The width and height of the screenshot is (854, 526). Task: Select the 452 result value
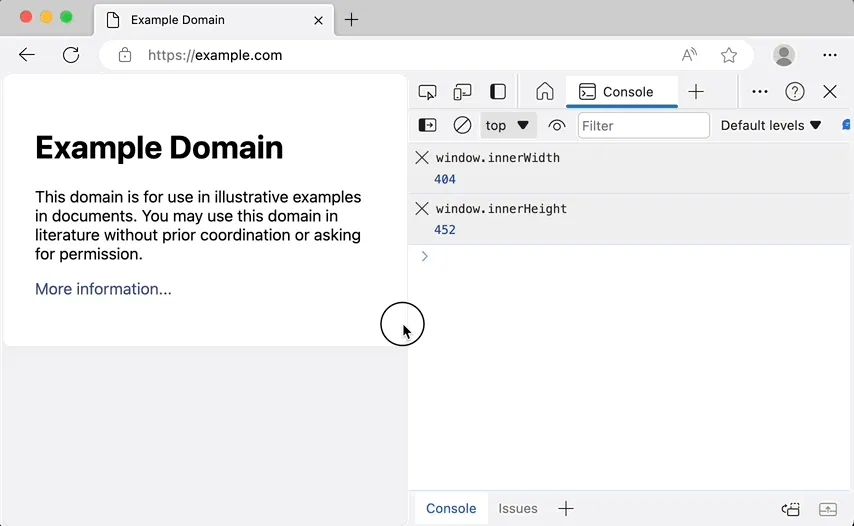445,230
